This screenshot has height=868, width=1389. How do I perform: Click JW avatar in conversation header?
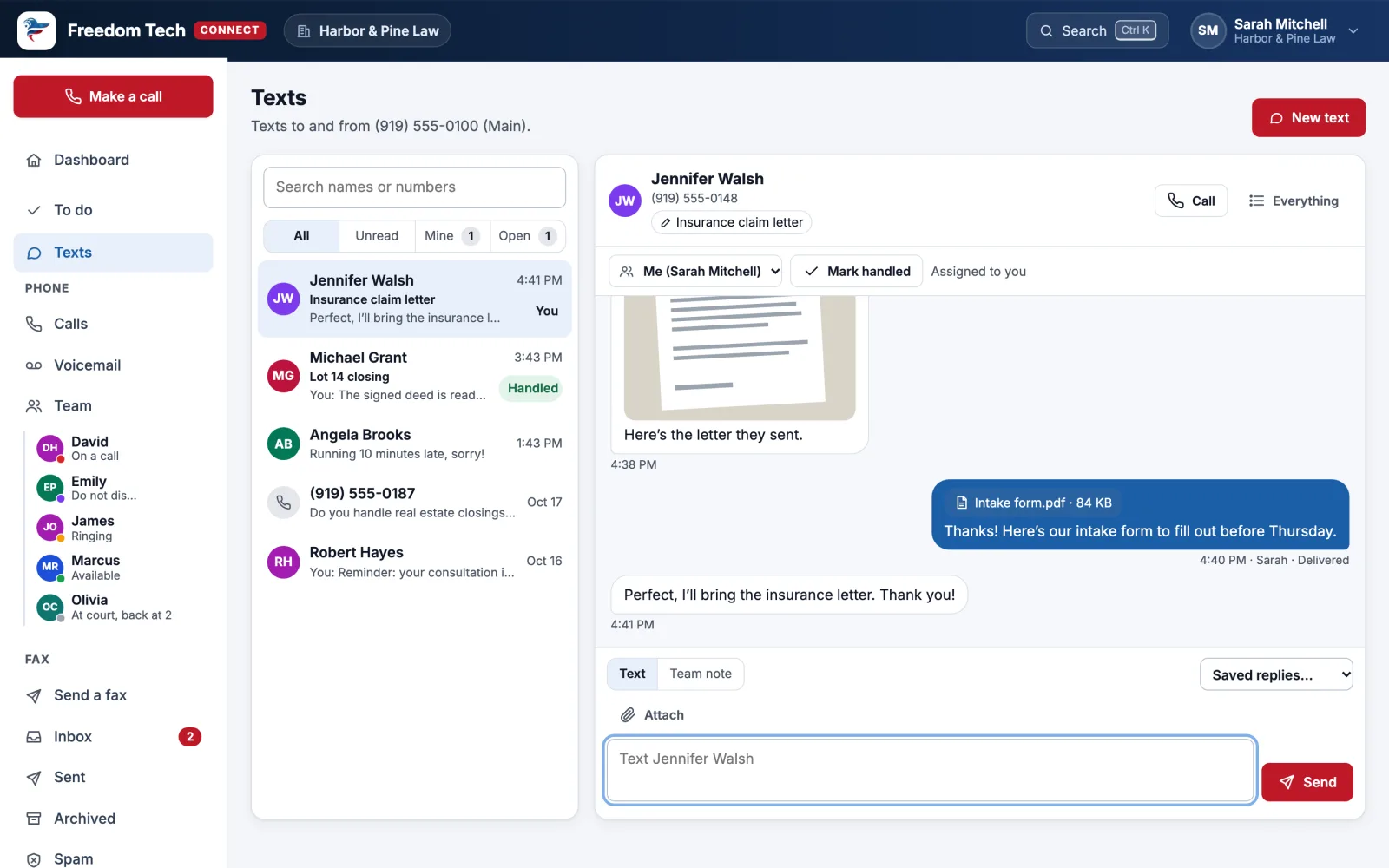pyautogui.click(x=625, y=201)
